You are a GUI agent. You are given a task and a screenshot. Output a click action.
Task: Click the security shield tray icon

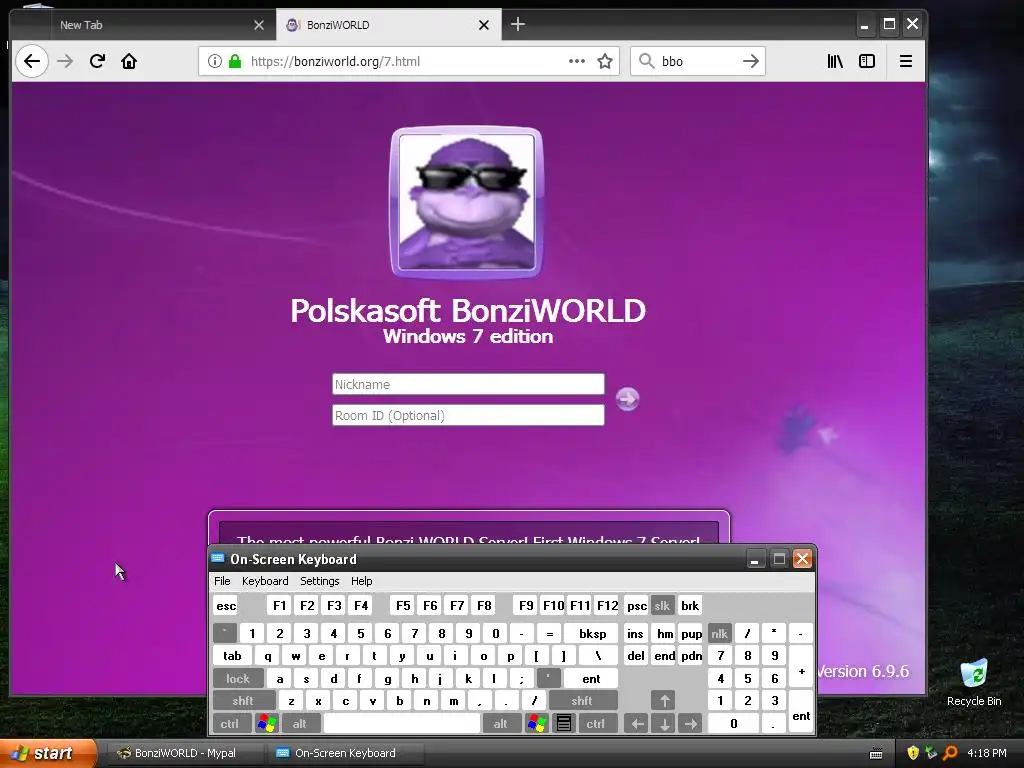[914, 753]
